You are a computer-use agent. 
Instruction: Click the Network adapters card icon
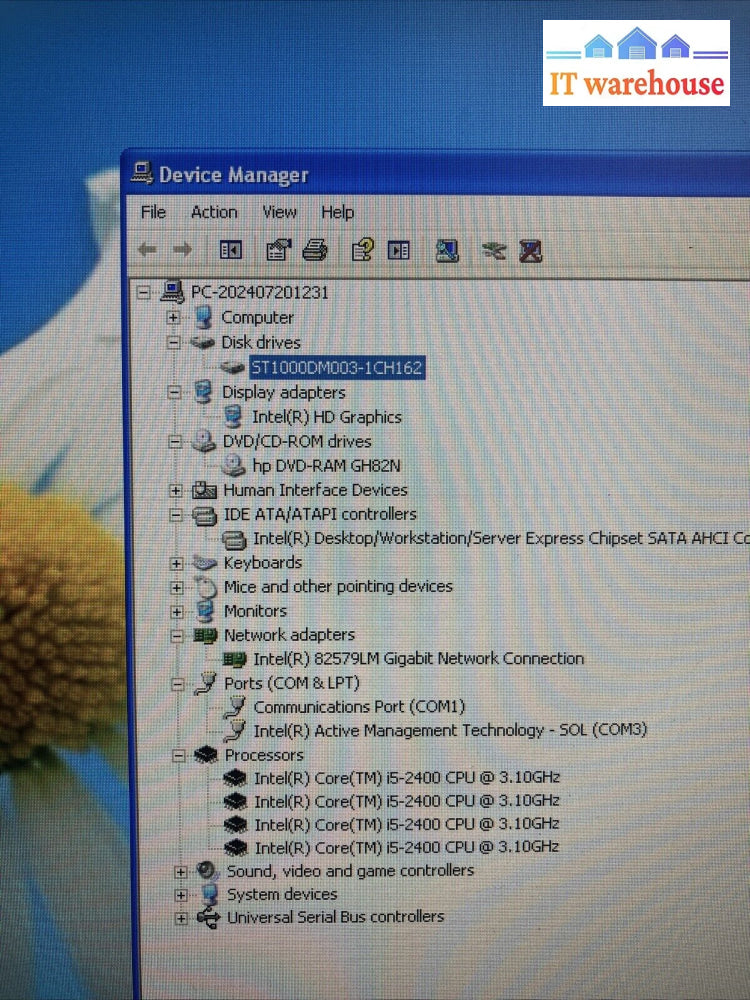coord(205,635)
